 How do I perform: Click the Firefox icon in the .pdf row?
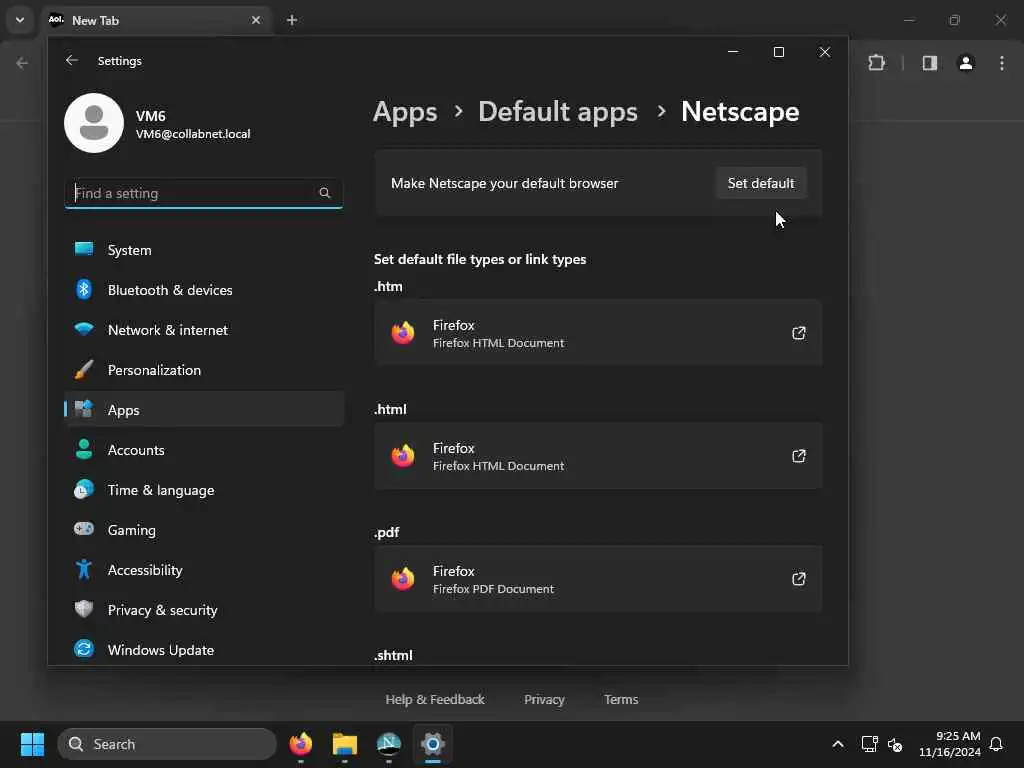pyautogui.click(x=403, y=579)
